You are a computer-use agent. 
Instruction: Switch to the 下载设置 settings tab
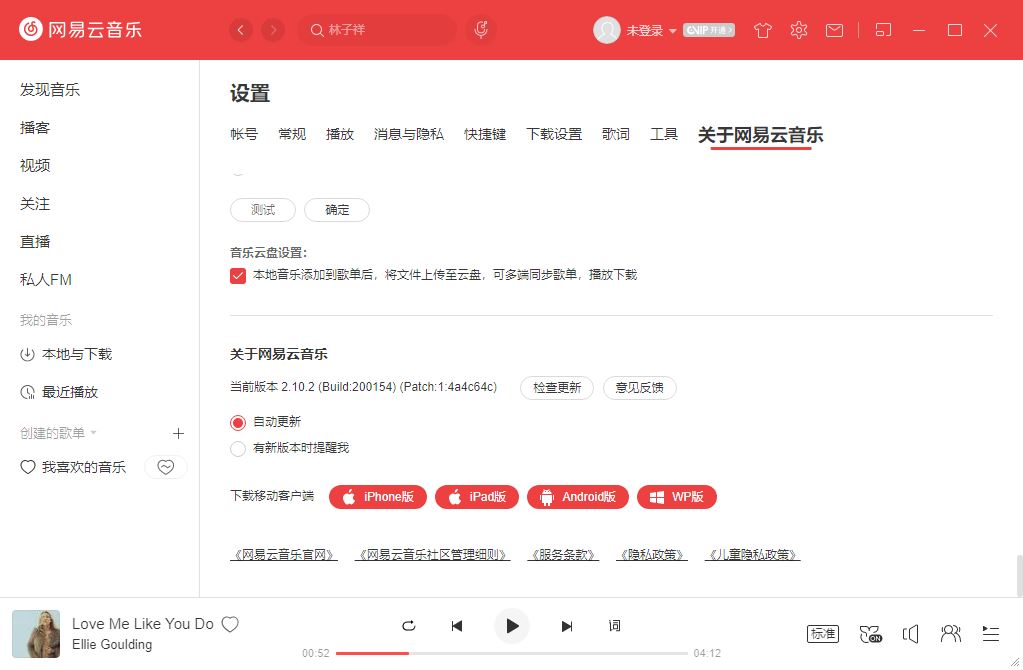554,133
